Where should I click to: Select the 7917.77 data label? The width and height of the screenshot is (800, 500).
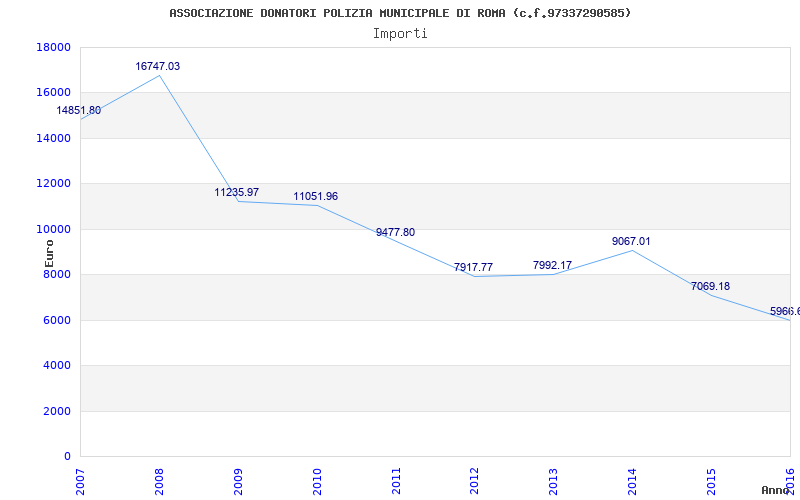[473, 267]
